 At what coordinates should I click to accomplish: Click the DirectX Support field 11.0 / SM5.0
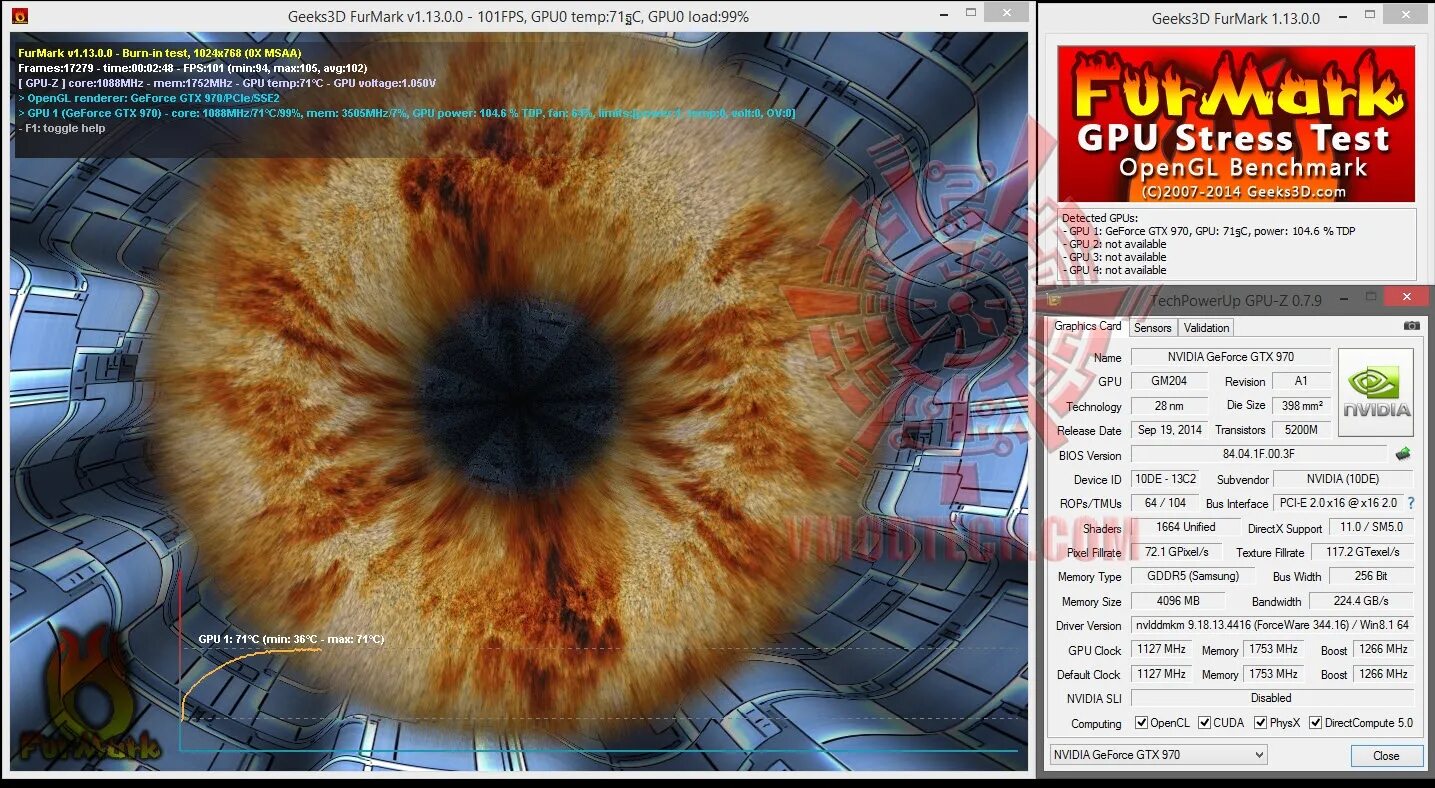point(1371,527)
